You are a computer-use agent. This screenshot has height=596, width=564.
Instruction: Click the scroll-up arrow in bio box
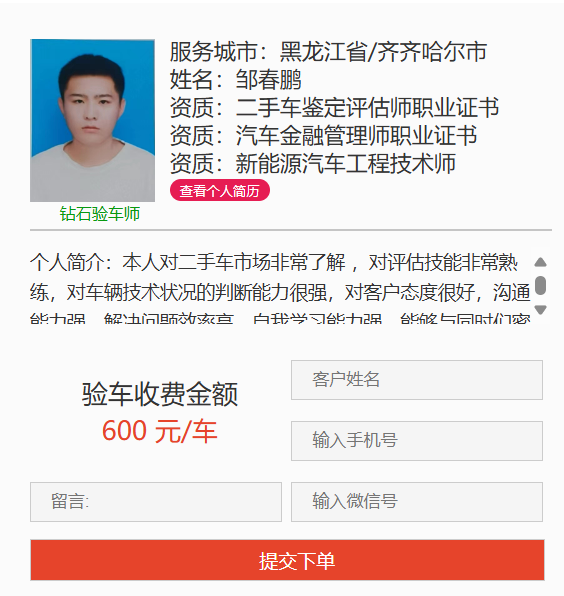pos(540,262)
